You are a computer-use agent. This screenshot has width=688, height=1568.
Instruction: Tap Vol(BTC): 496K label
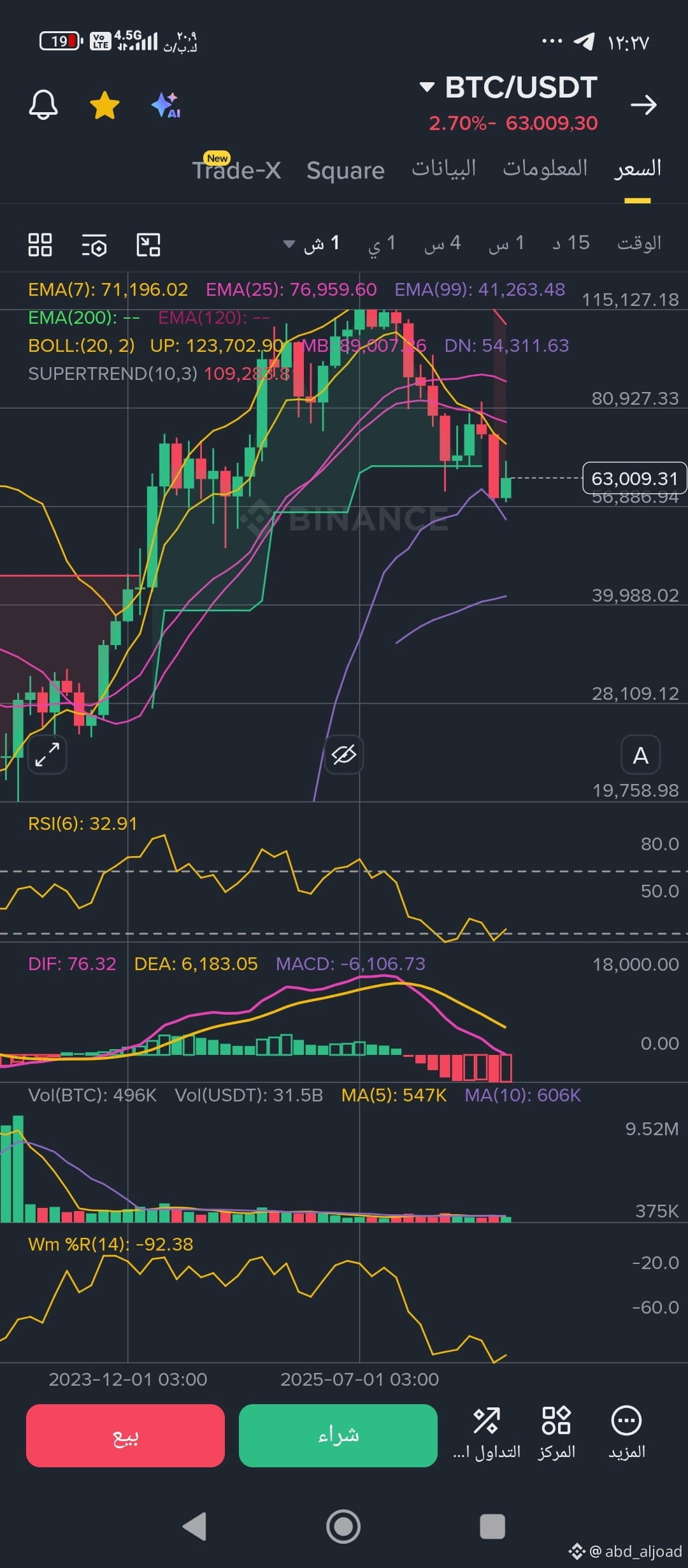pyautogui.click(x=92, y=1095)
